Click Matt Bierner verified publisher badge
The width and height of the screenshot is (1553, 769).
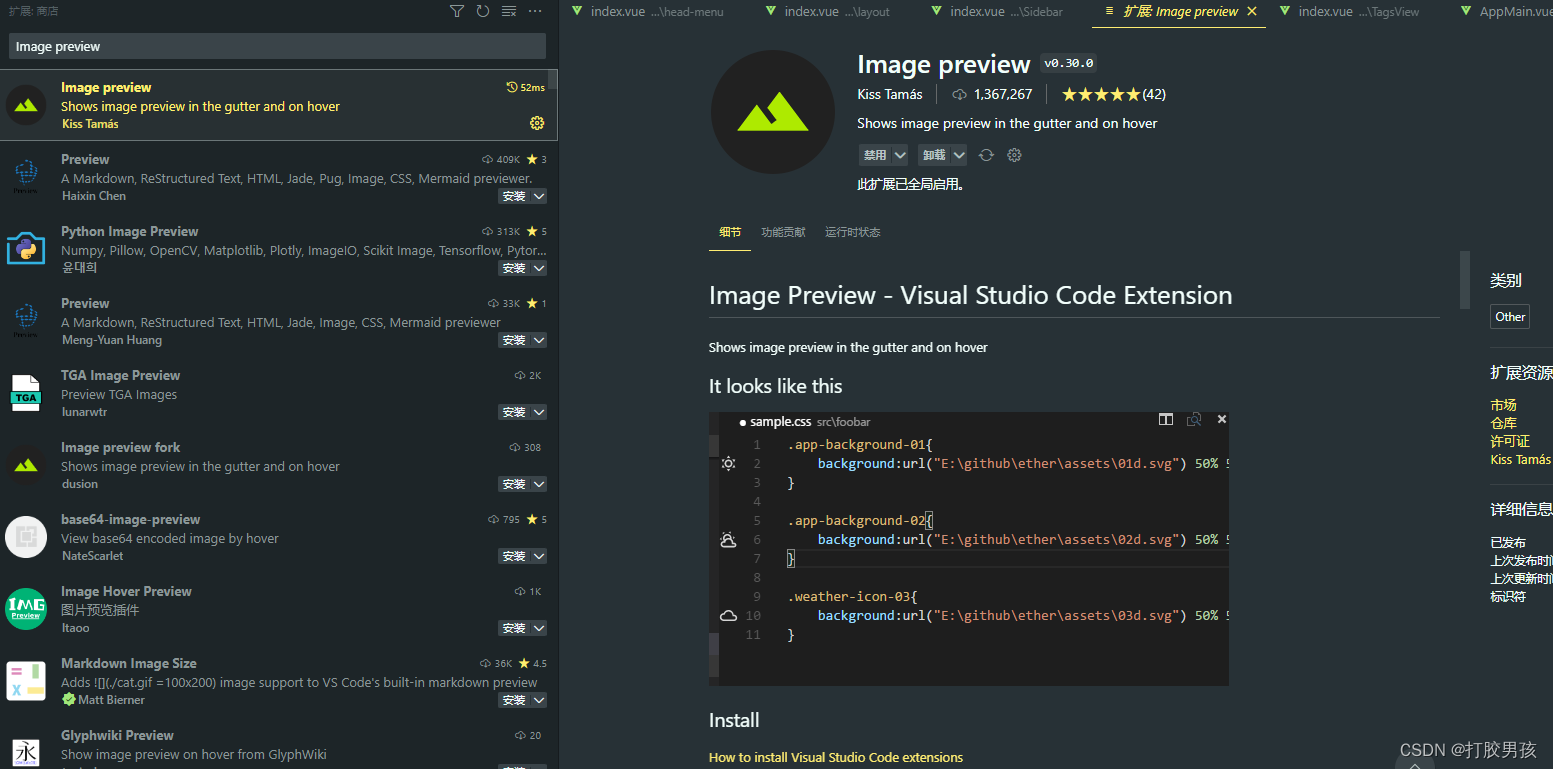(x=68, y=700)
